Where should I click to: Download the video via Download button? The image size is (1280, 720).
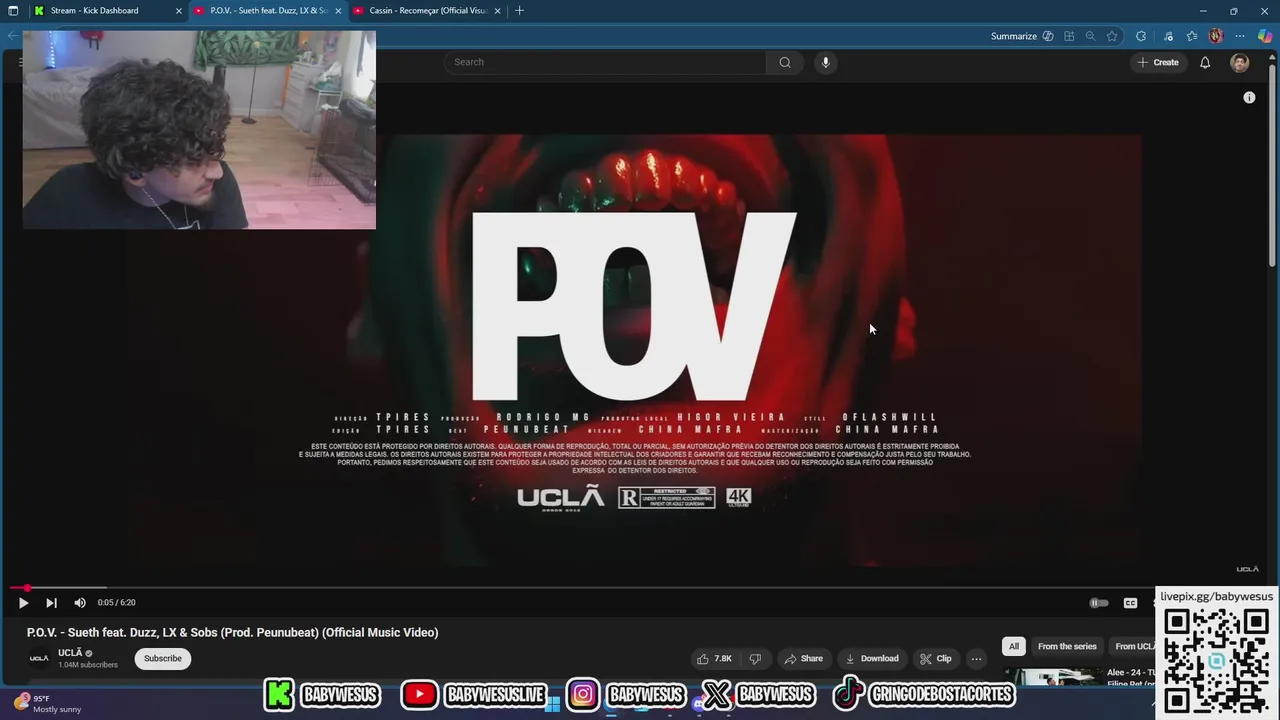pos(871,659)
